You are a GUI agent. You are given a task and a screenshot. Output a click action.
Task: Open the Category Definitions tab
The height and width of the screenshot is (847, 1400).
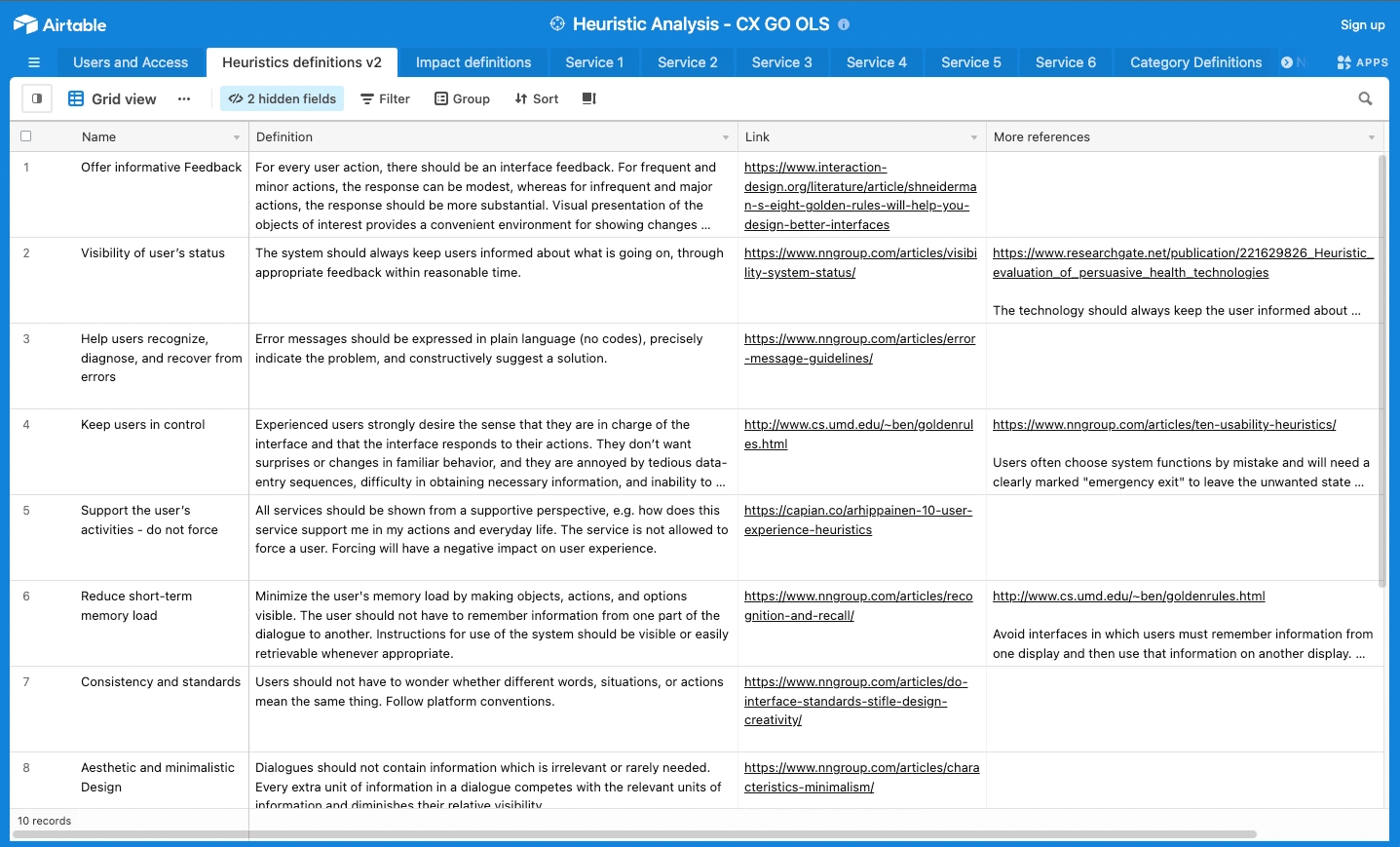point(1196,62)
